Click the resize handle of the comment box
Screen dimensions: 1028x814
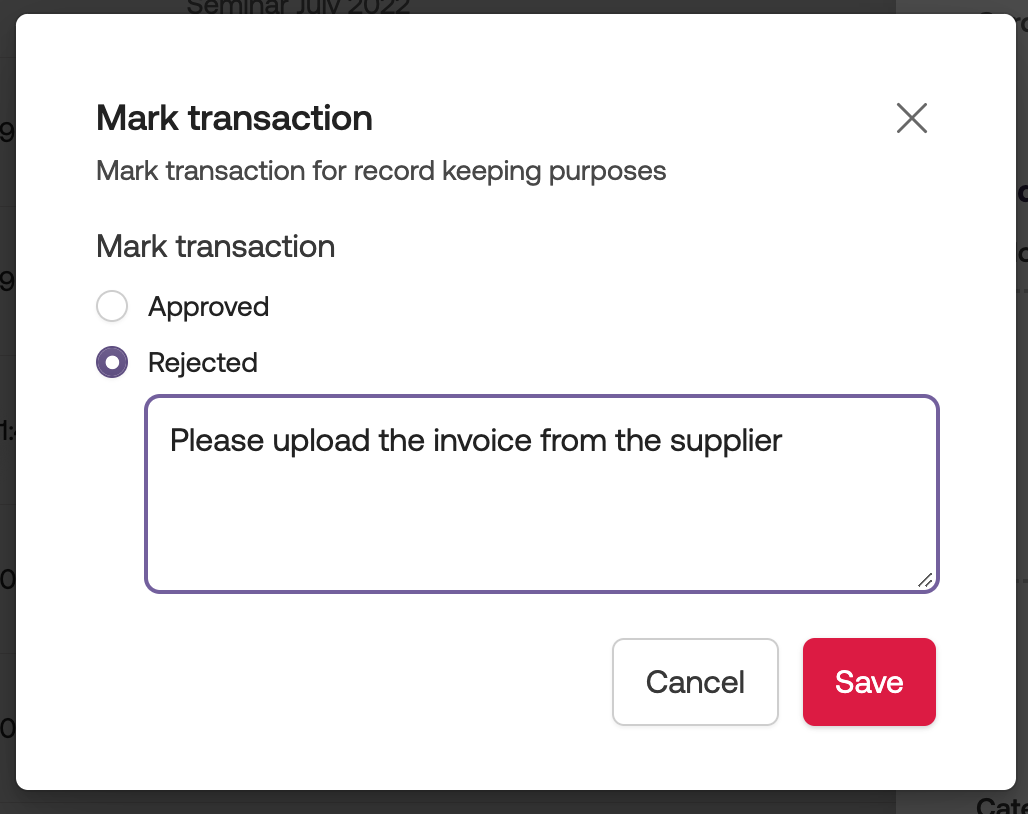click(925, 579)
